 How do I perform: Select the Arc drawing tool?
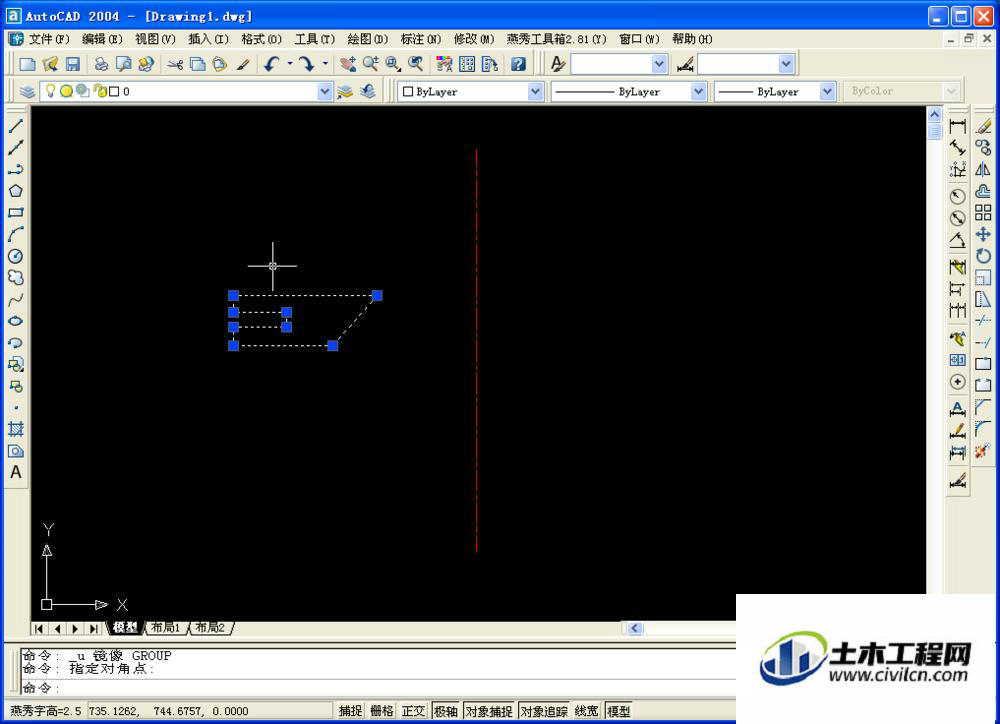[16, 234]
